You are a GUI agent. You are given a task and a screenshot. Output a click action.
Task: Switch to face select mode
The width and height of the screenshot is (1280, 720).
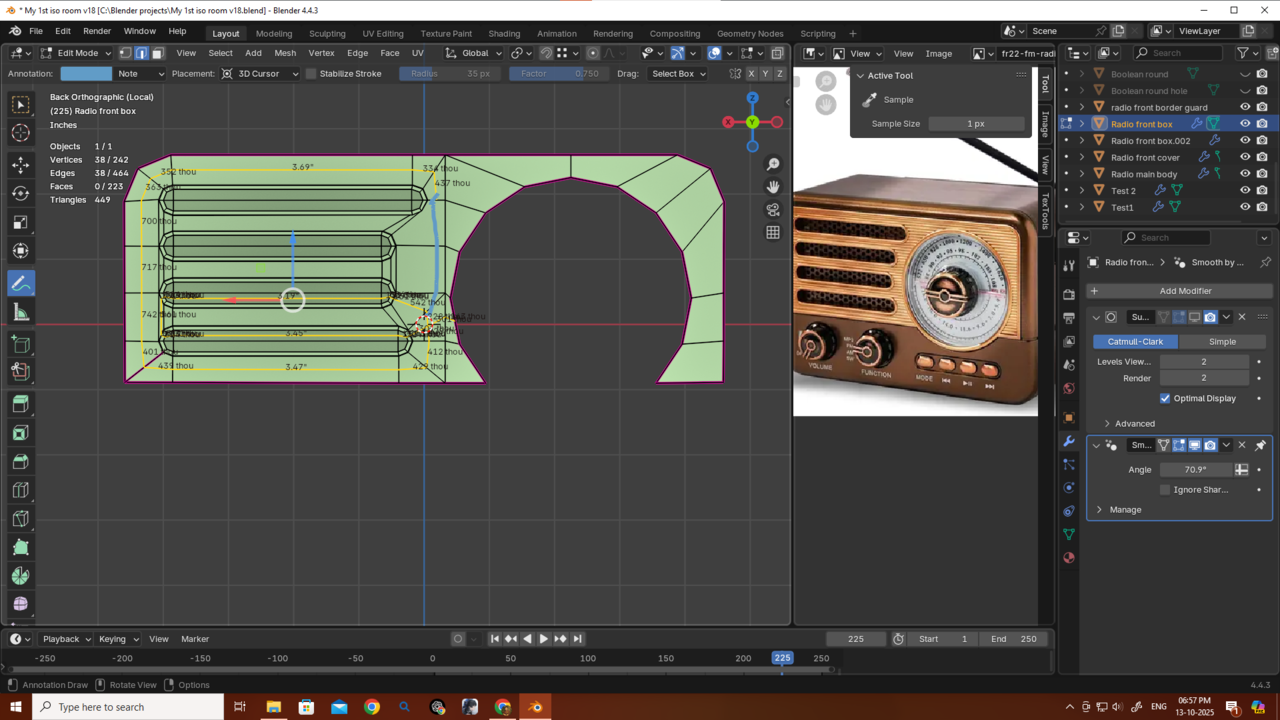coord(158,53)
